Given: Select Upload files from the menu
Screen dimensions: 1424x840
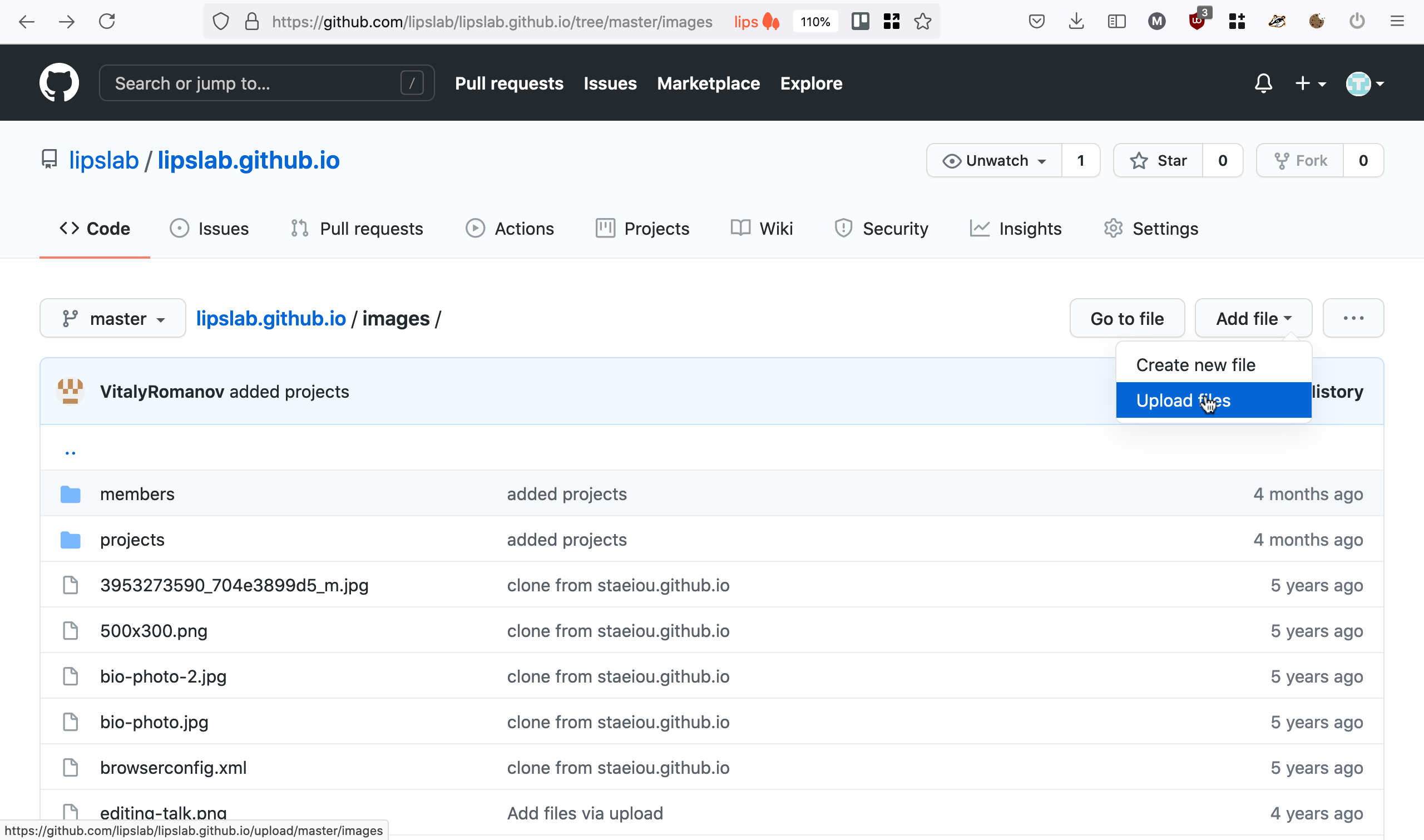Looking at the screenshot, I should (1213, 400).
